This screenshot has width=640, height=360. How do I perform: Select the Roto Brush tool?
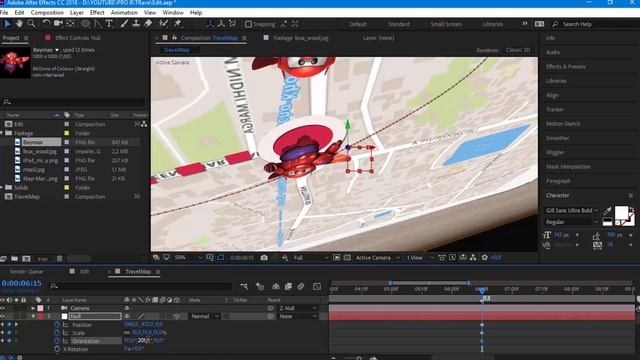click(163, 24)
